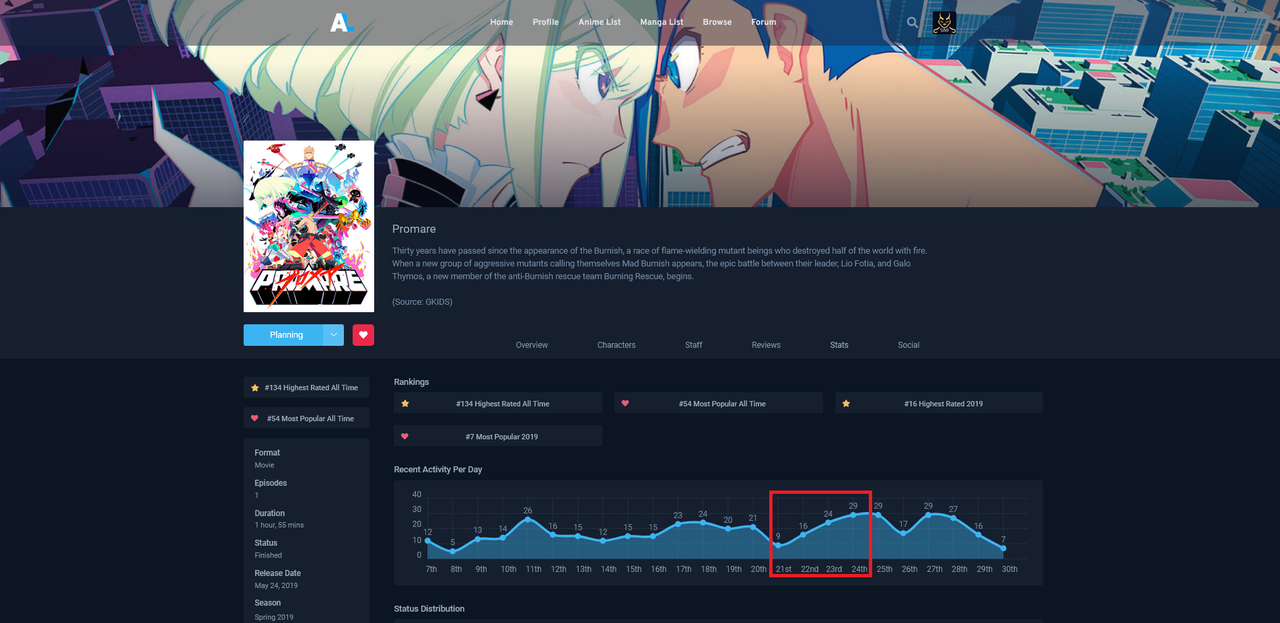Click the Format value Movie
1280x623 pixels.
pos(264,465)
